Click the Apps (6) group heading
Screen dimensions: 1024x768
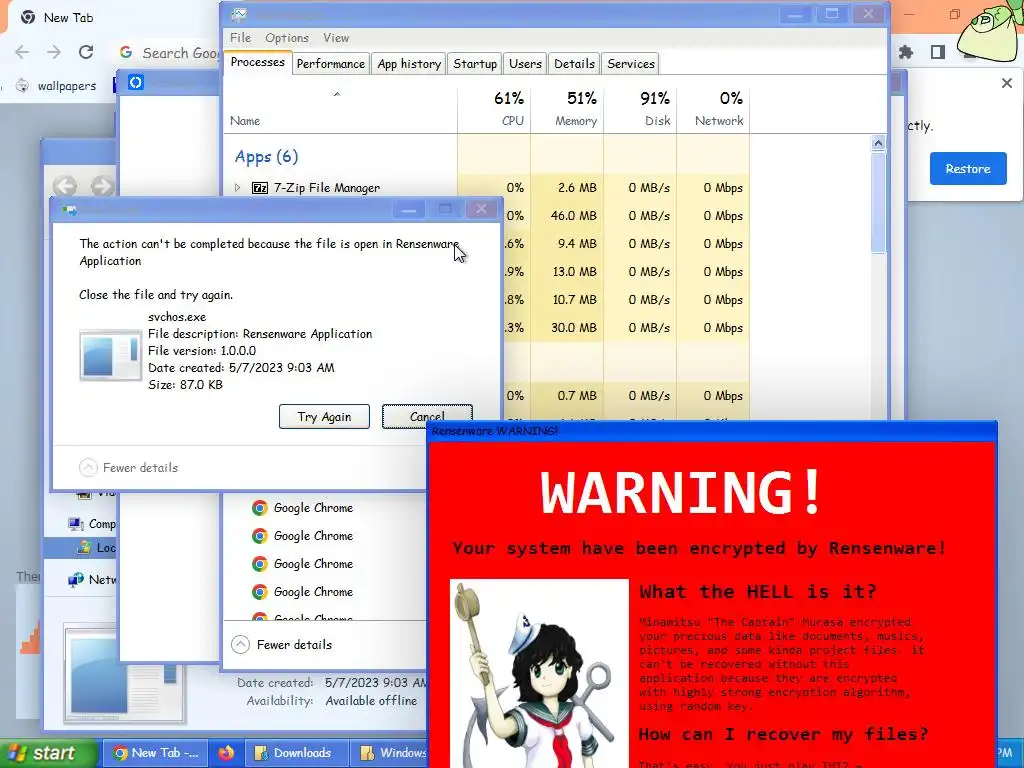pos(266,157)
